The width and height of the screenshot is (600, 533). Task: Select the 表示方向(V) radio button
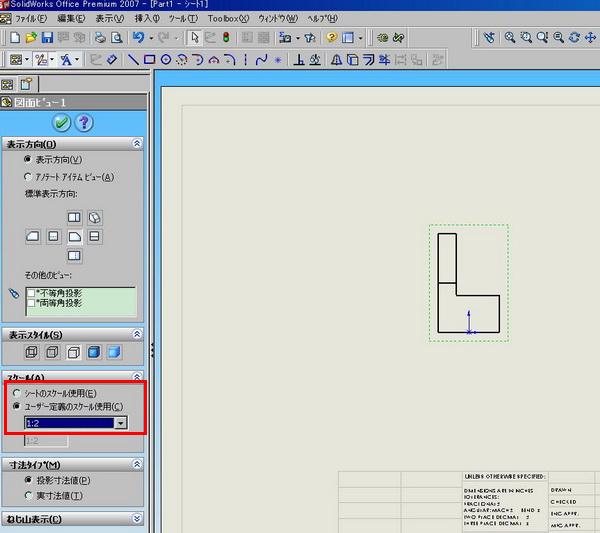(x=28, y=159)
